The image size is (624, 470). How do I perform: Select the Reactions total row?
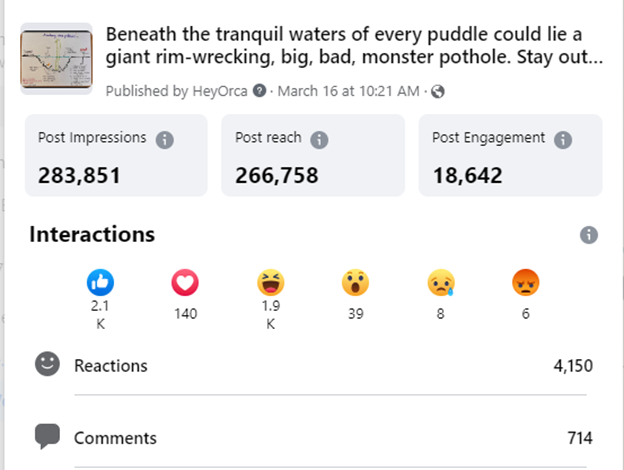click(x=312, y=366)
